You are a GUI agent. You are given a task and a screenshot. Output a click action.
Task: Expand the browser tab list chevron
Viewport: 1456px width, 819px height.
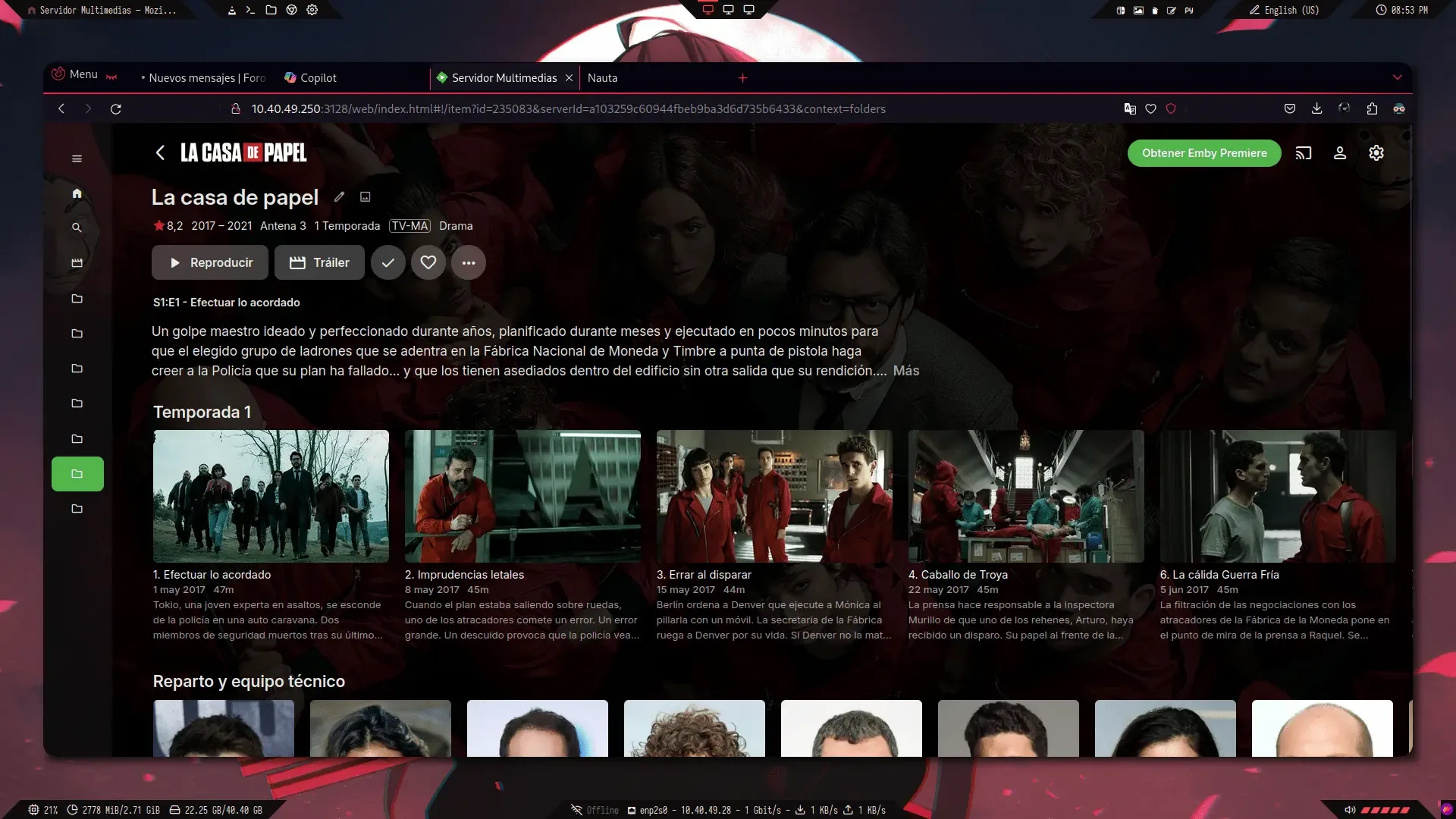coord(1398,77)
